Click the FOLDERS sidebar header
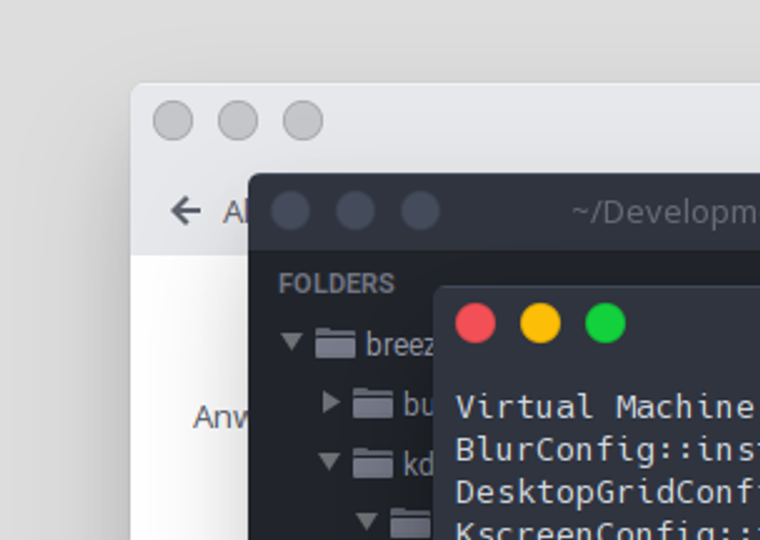760x540 pixels. point(337,284)
